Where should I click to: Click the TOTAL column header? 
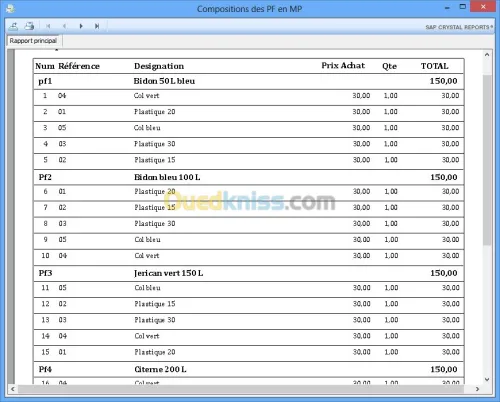pos(434,66)
